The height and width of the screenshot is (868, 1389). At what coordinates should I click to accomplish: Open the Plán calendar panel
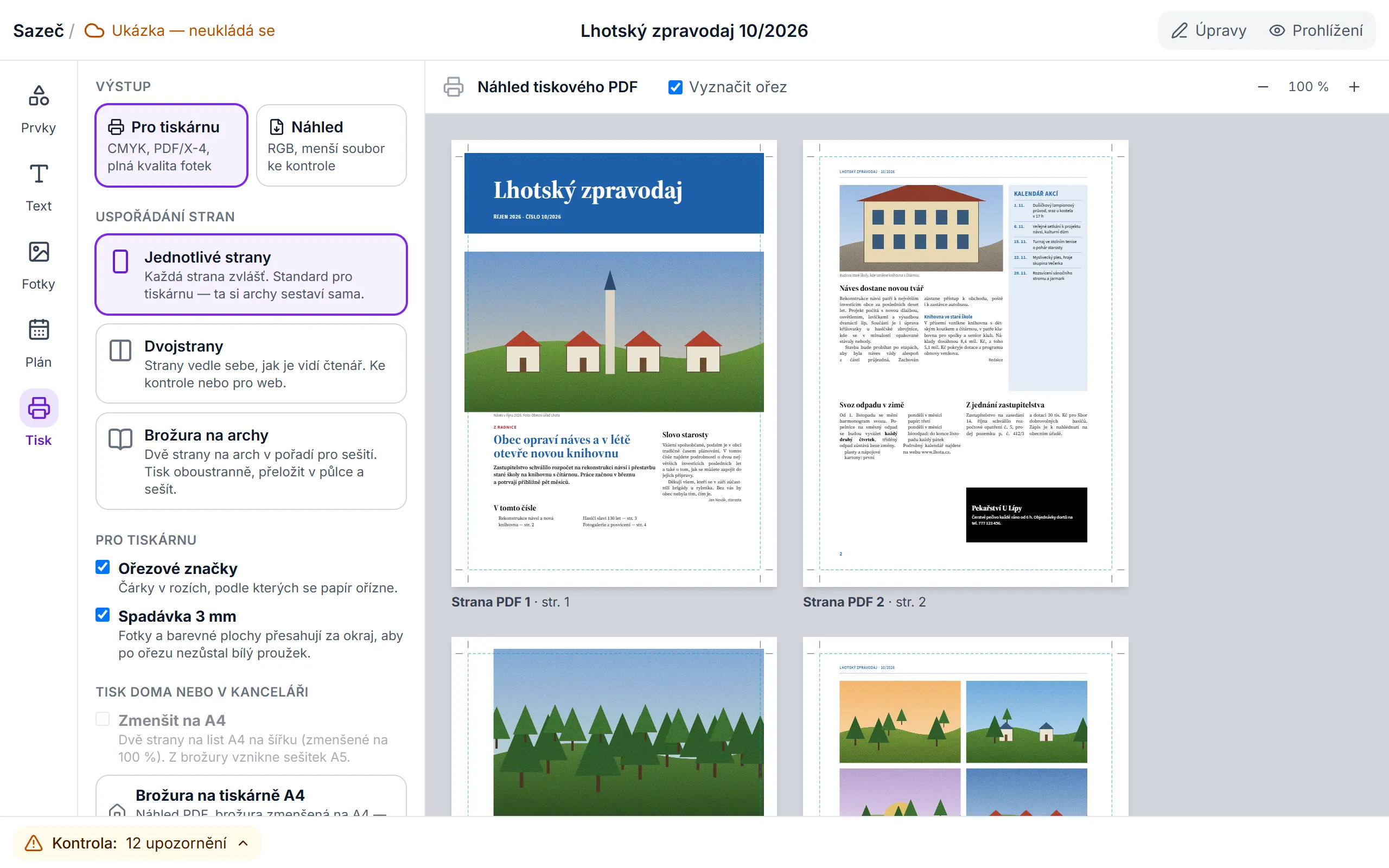point(39,343)
